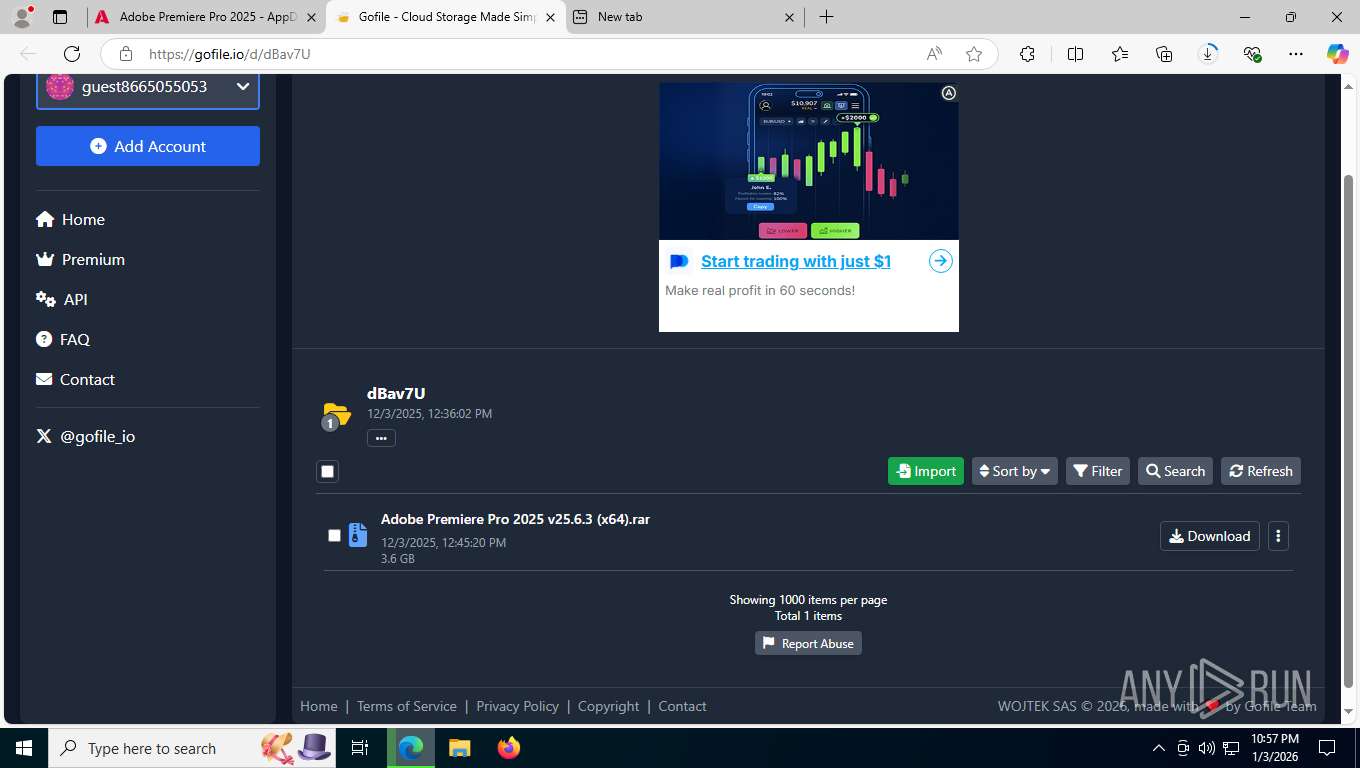
Task: Open the dBav7U folder icon
Action: (x=337, y=414)
